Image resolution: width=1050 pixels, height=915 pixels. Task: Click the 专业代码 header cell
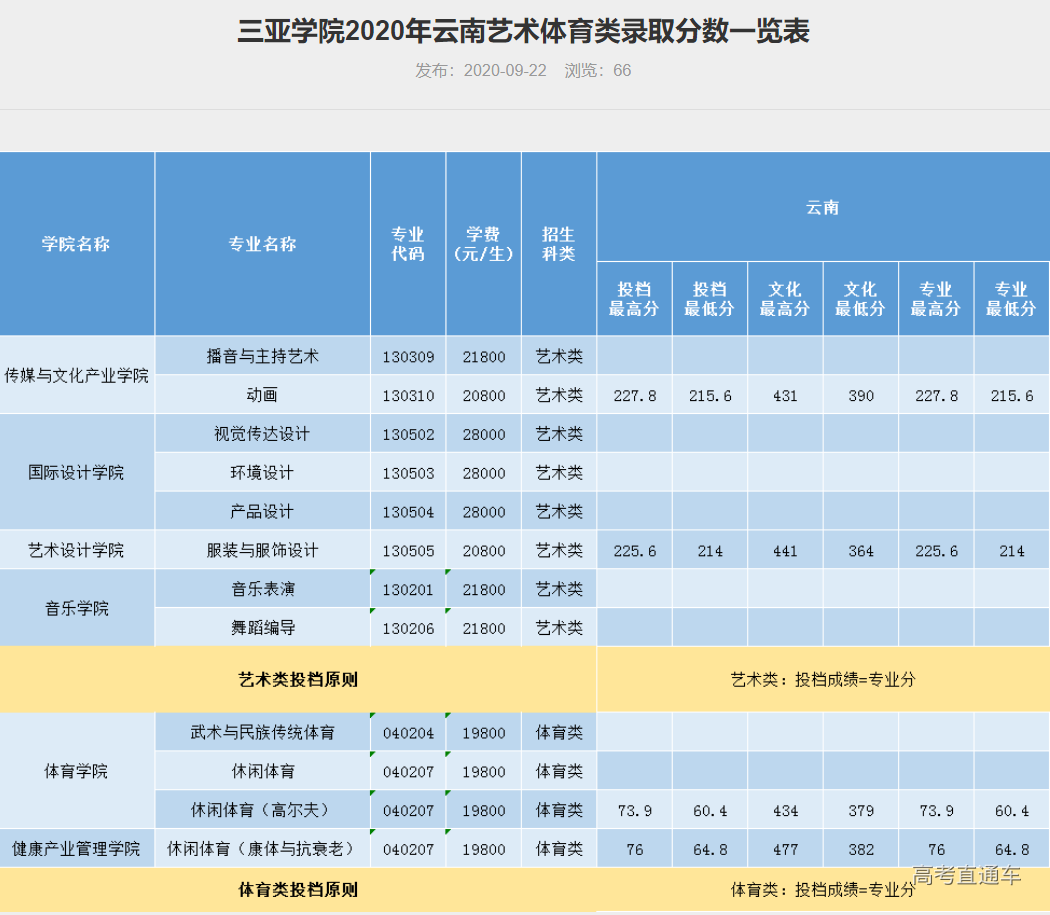tap(407, 242)
